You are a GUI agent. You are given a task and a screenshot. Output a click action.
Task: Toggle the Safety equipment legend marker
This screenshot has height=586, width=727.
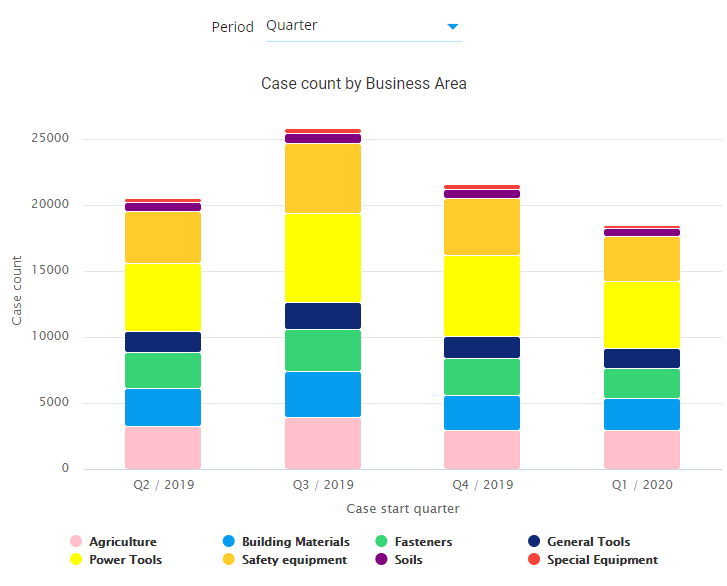click(229, 559)
